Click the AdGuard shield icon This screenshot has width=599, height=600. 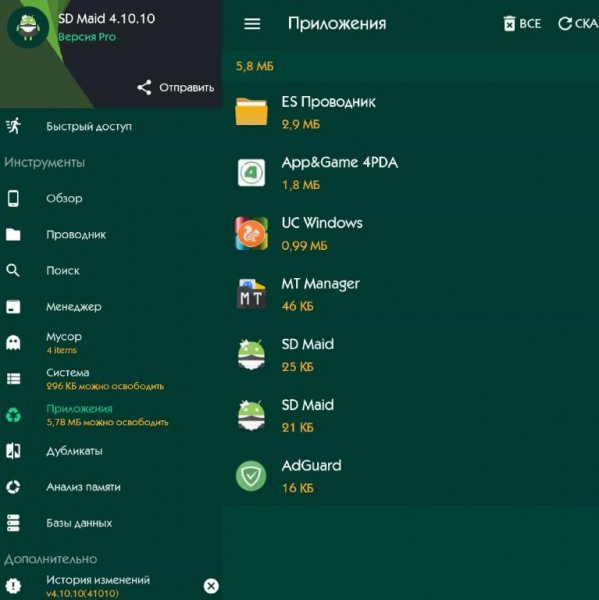coord(251,476)
